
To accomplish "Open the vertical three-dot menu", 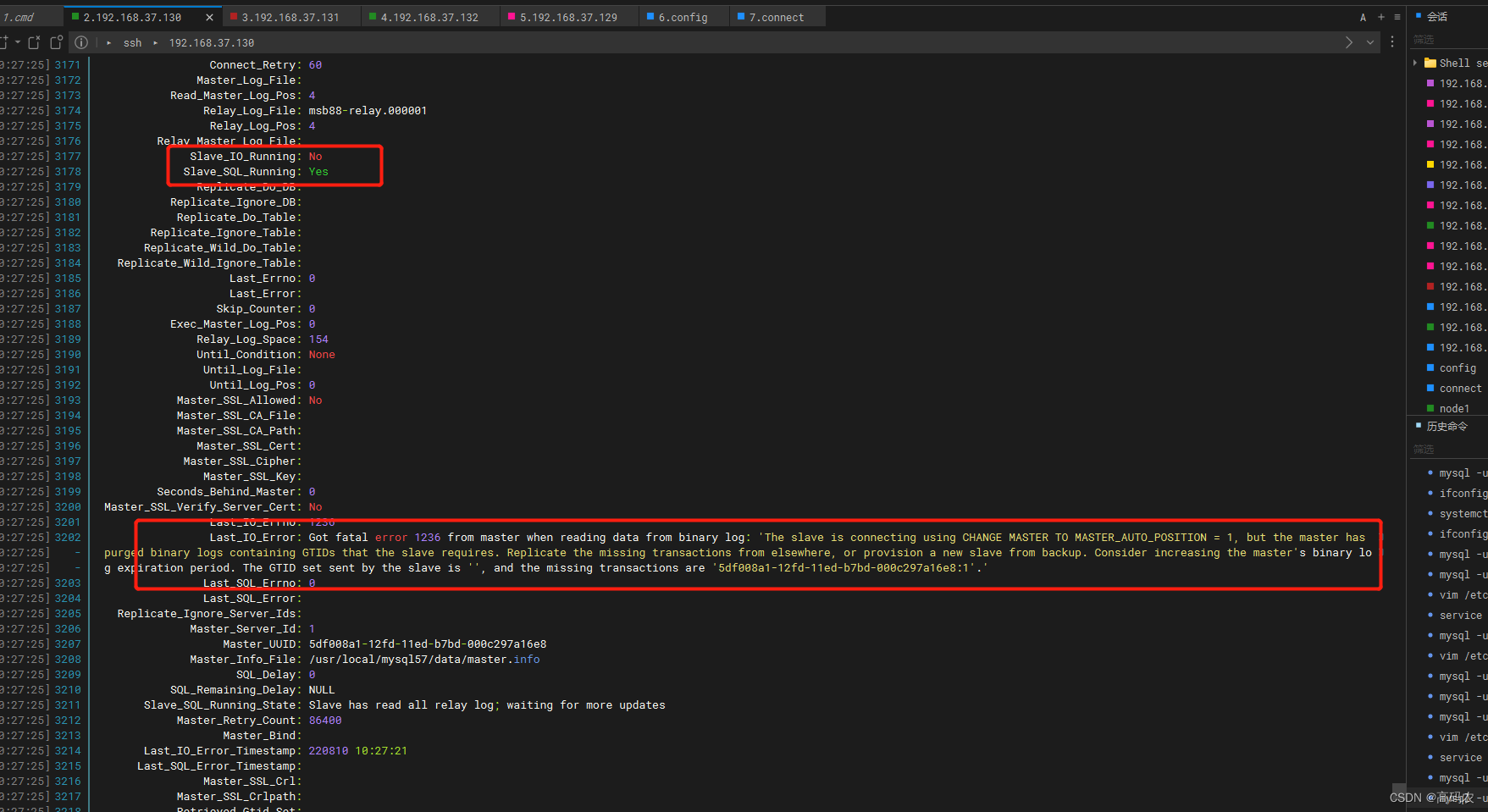I will point(1391,41).
